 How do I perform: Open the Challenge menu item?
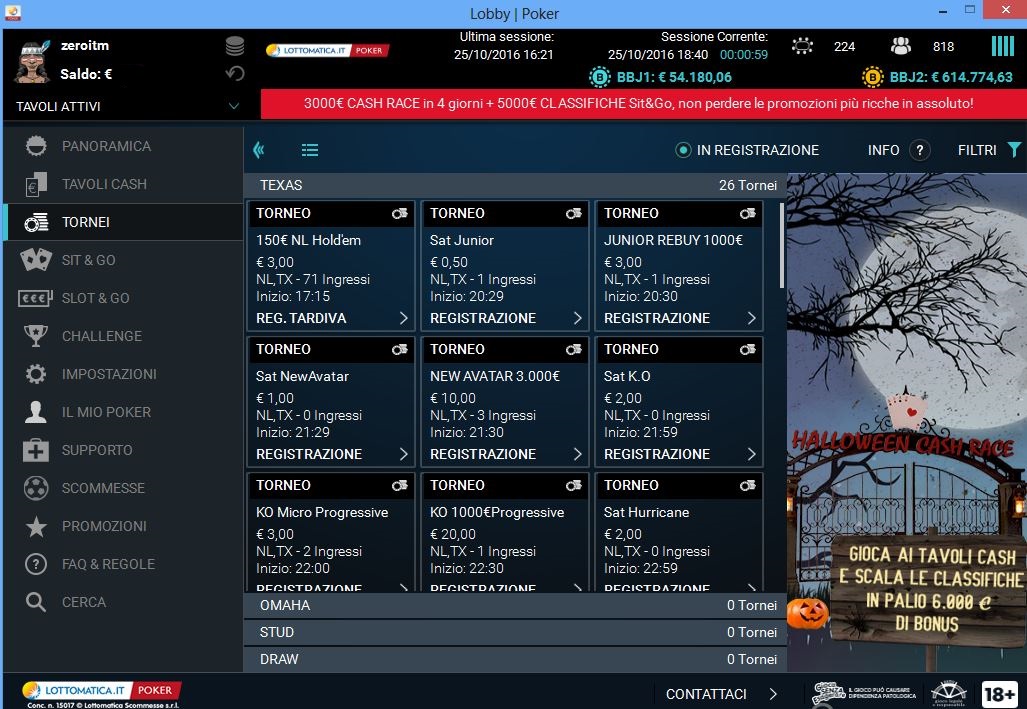pyautogui.click(x=123, y=336)
